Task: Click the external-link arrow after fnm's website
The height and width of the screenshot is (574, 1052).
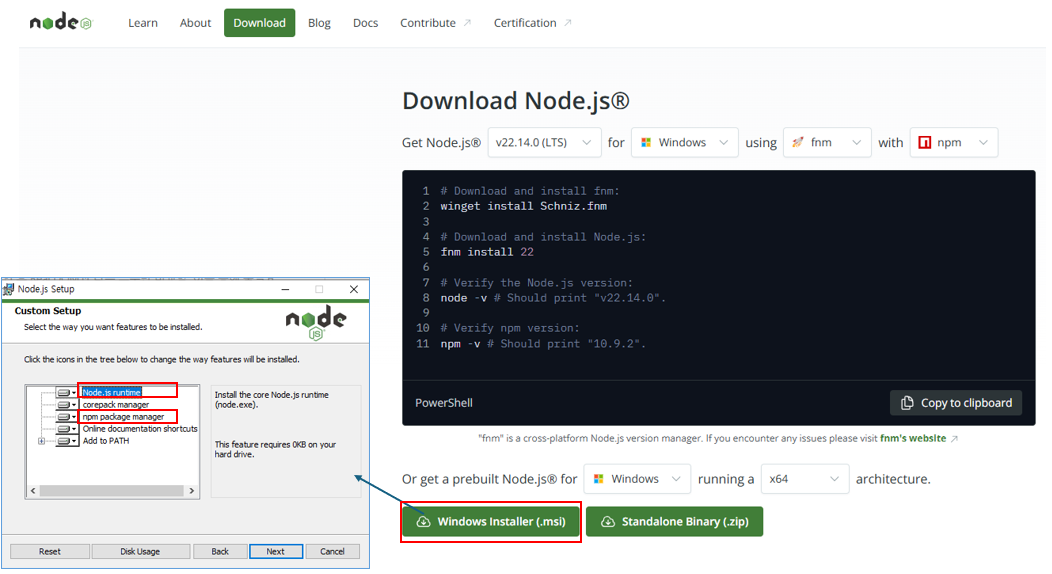Action: (x=954, y=439)
